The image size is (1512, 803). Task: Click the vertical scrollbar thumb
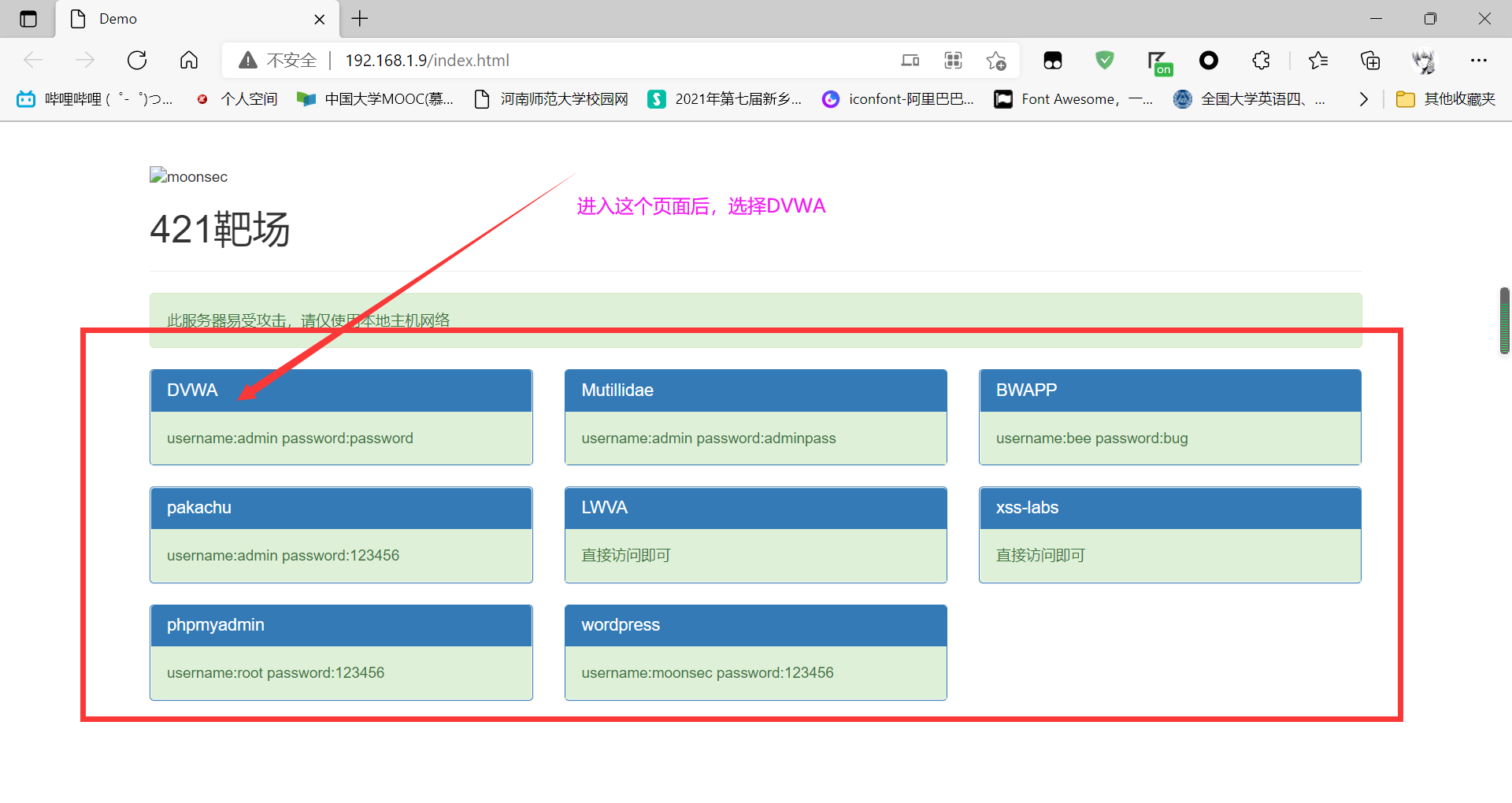click(1504, 320)
